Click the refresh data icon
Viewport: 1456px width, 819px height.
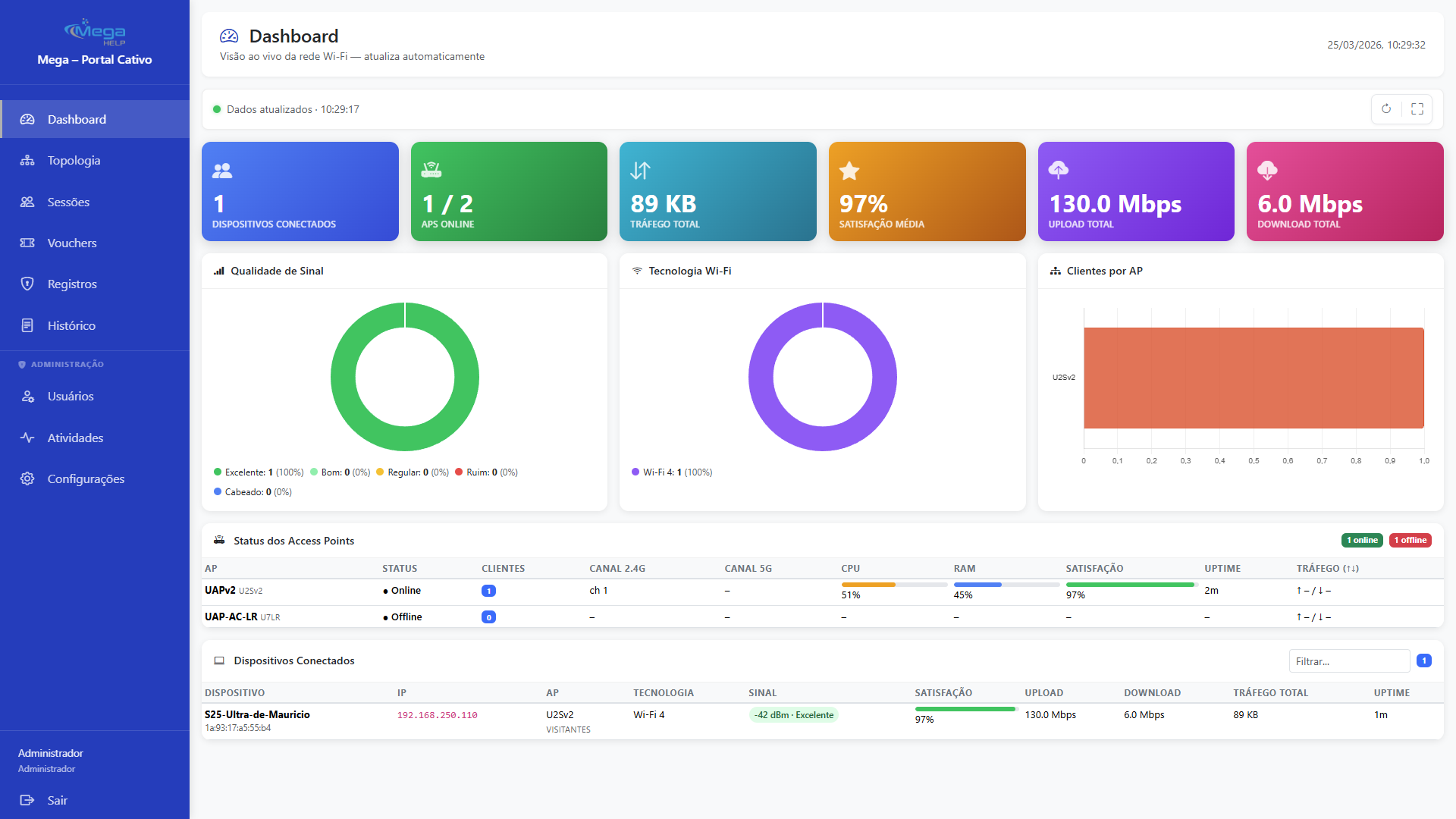[x=1387, y=108]
